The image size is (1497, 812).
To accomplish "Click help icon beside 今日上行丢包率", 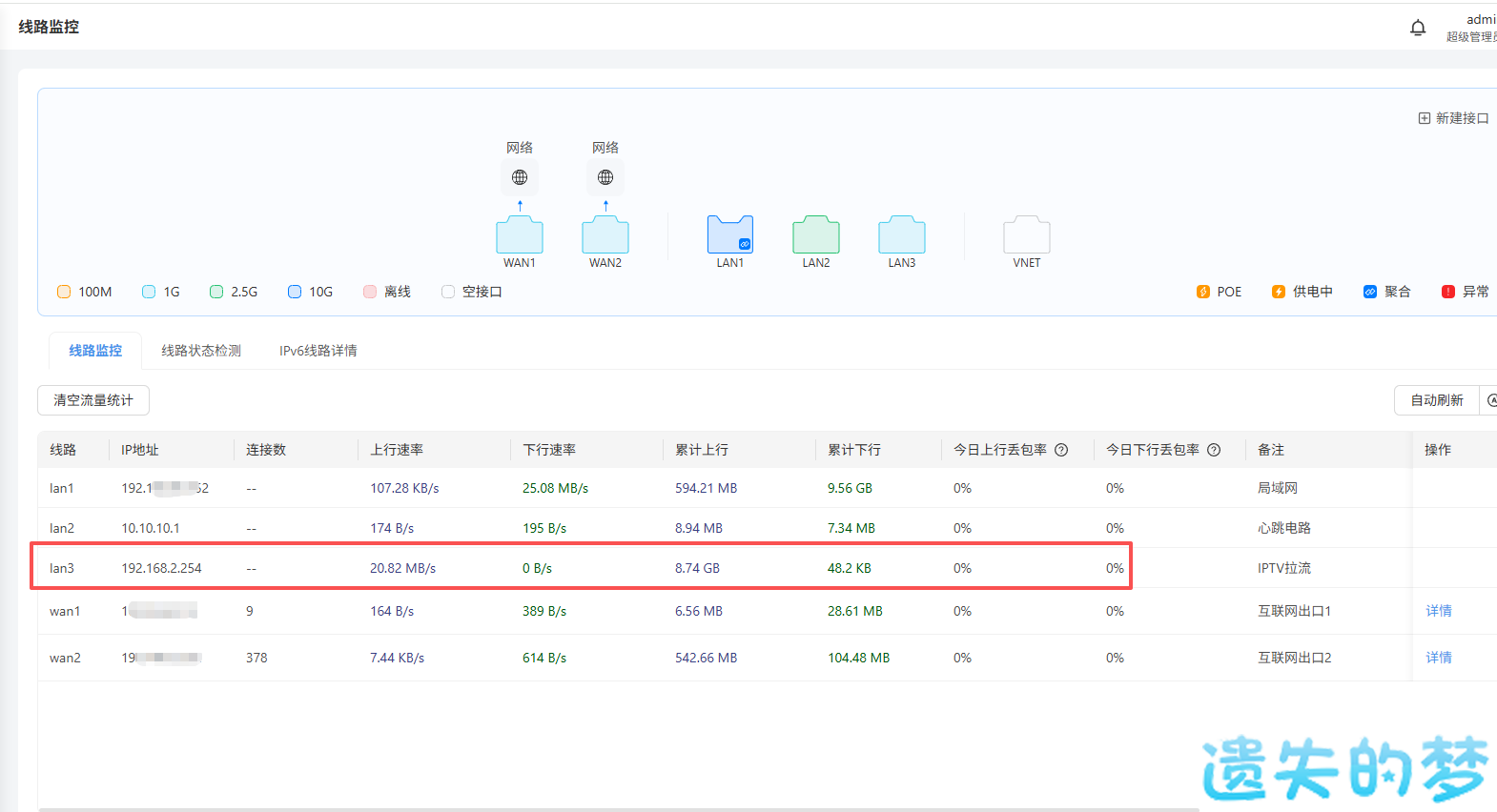I will coord(1061,450).
